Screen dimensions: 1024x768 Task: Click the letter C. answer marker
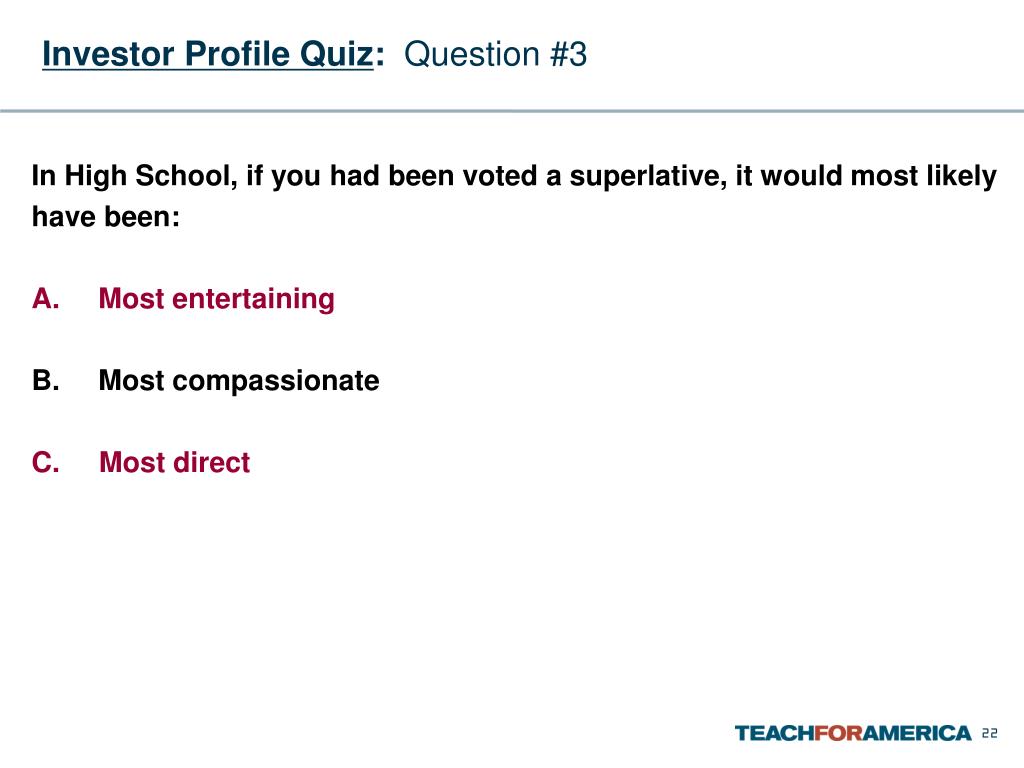[x=46, y=462]
